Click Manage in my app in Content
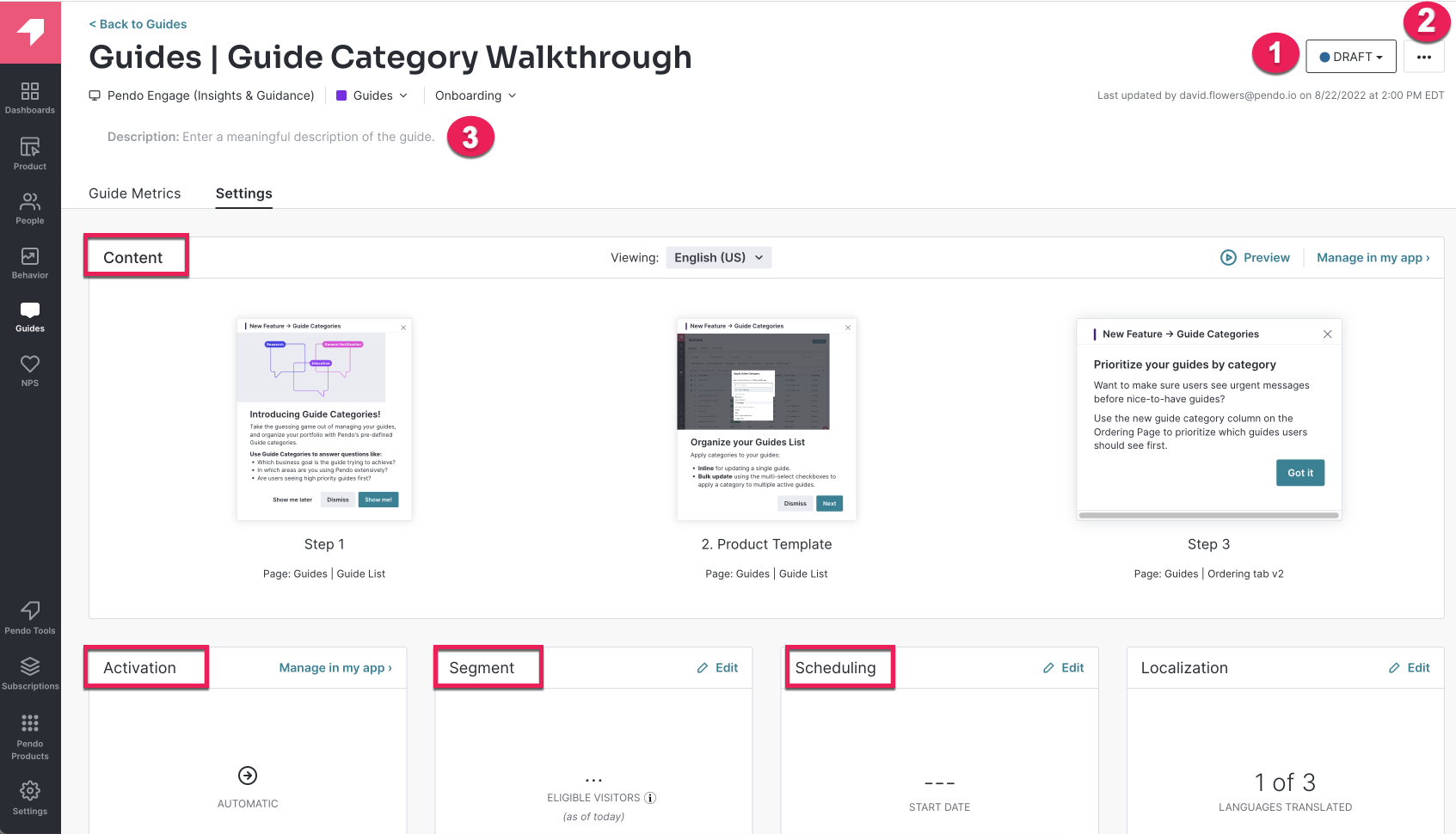This screenshot has height=834, width=1456. tap(1373, 258)
